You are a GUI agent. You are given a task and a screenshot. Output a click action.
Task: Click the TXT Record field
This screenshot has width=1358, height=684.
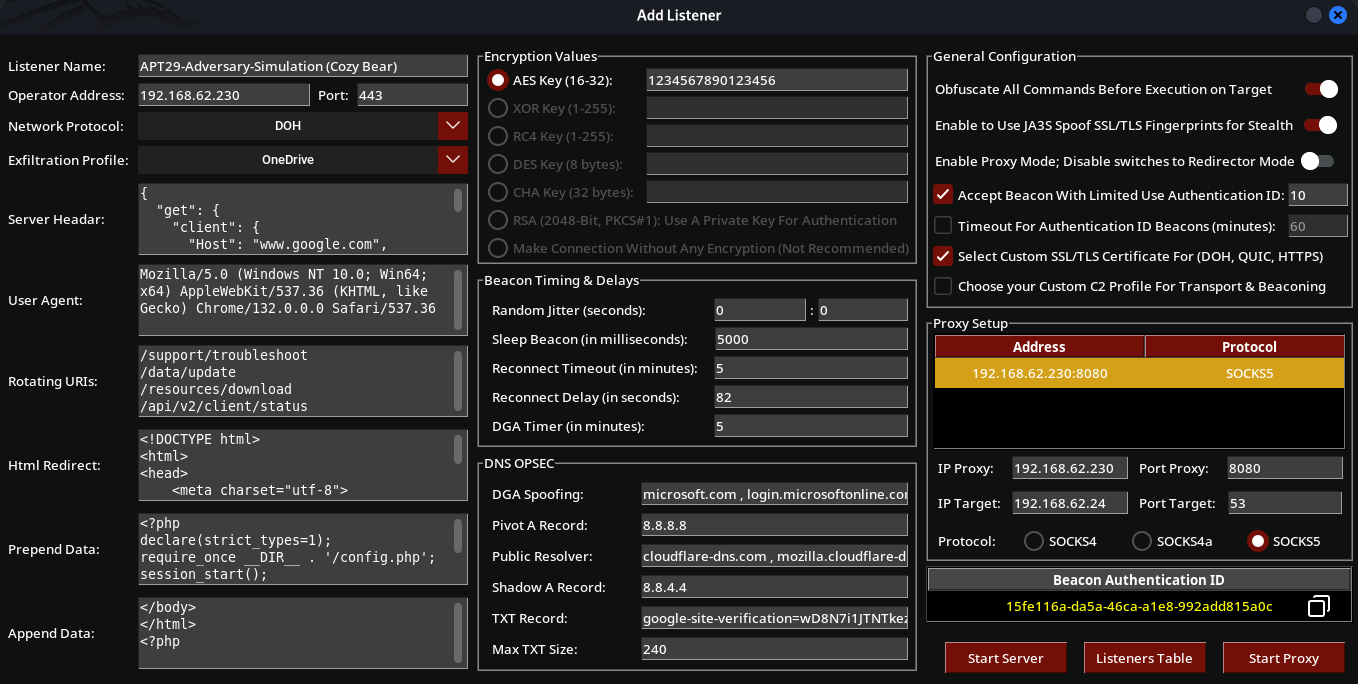click(775, 618)
